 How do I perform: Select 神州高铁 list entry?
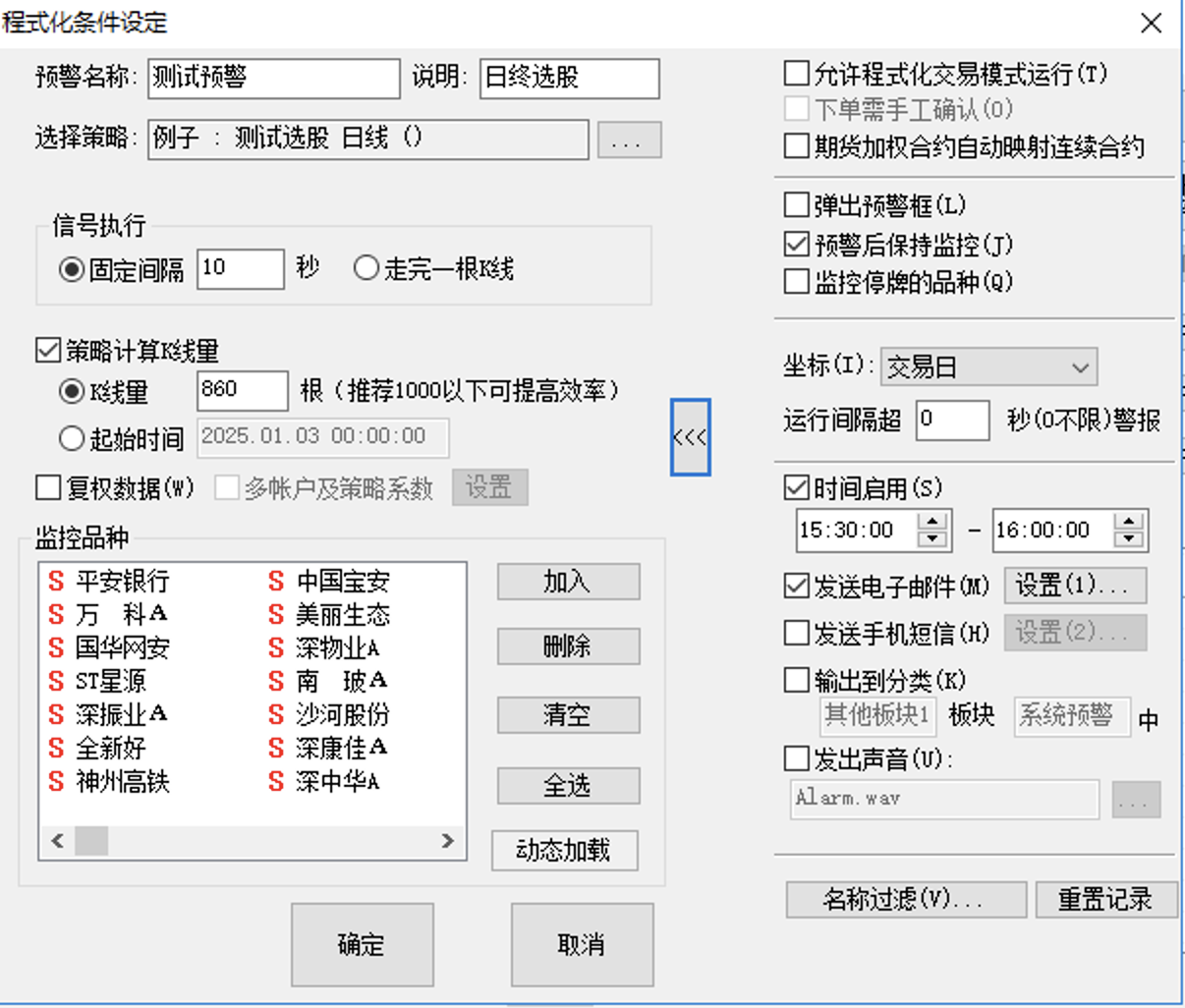pyautogui.click(x=123, y=782)
